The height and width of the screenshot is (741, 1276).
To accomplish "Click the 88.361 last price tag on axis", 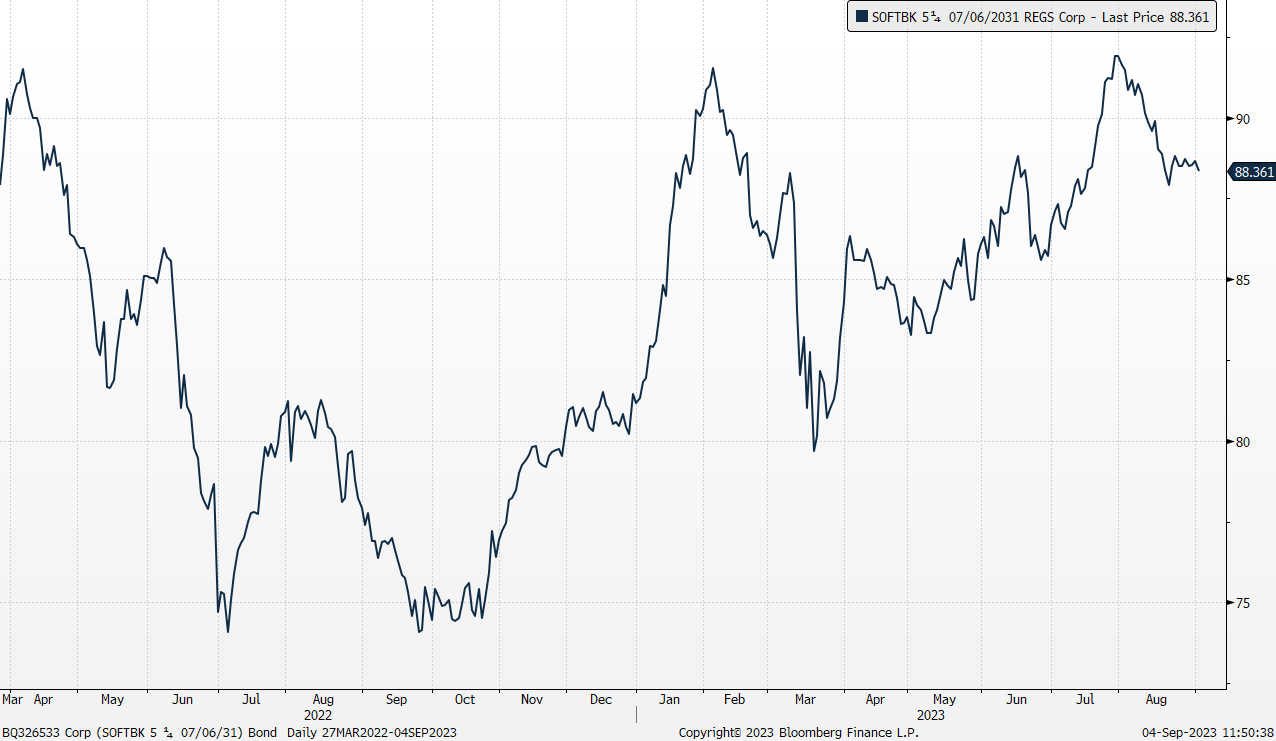I will click(1253, 172).
